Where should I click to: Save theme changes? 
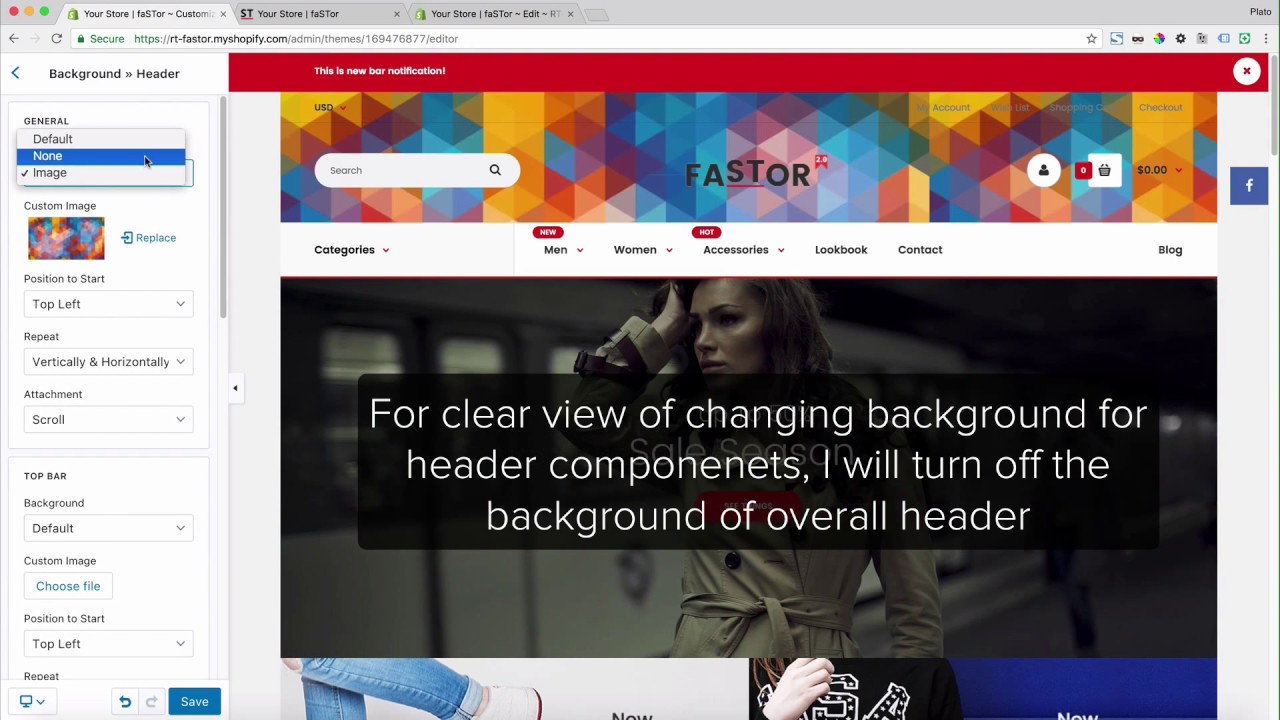coord(194,702)
